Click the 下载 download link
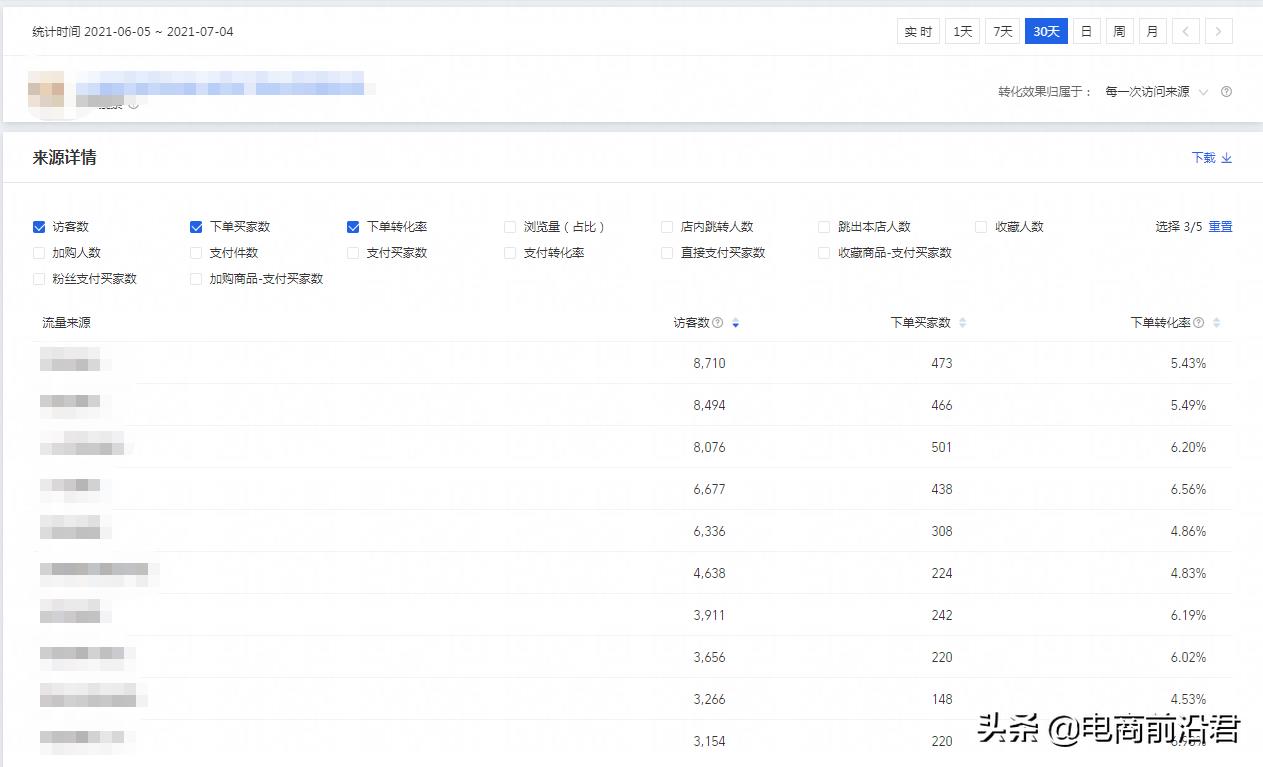The height and width of the screenshot is (767, 1263). pos(1211,158)
